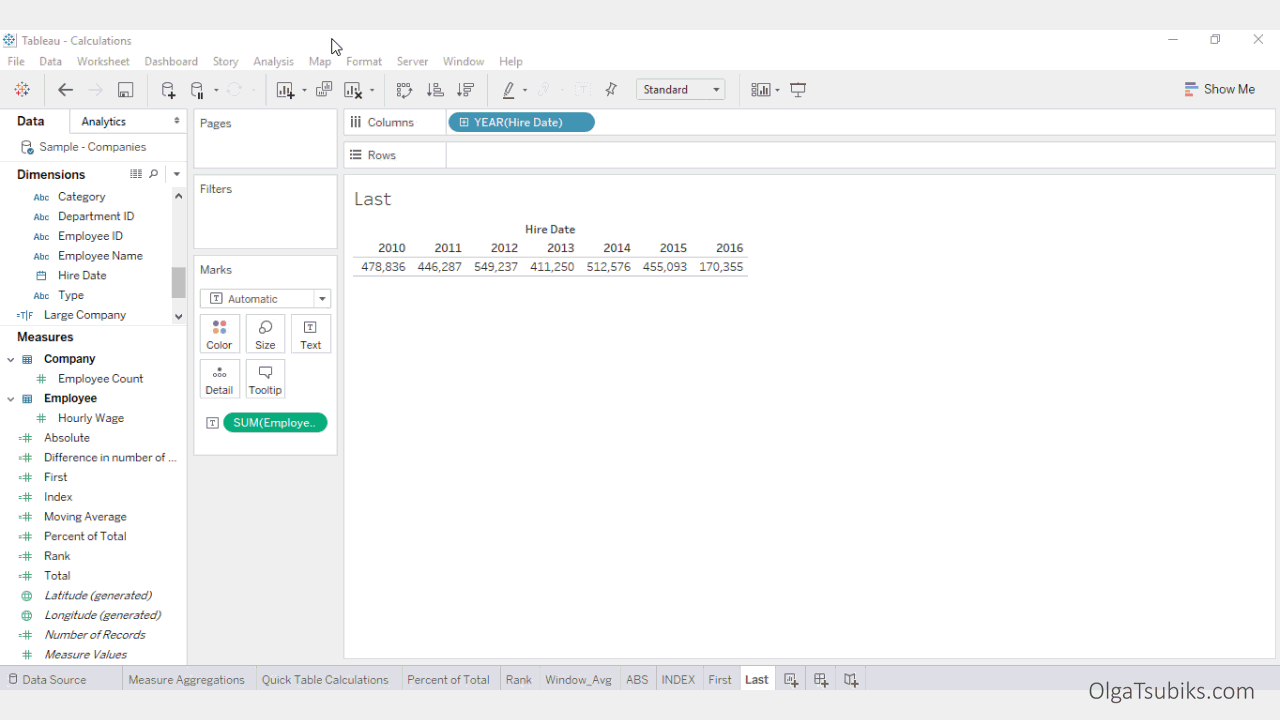Click the Color marks card button
The image size is (1280, 720).
[x=219, y=334]
